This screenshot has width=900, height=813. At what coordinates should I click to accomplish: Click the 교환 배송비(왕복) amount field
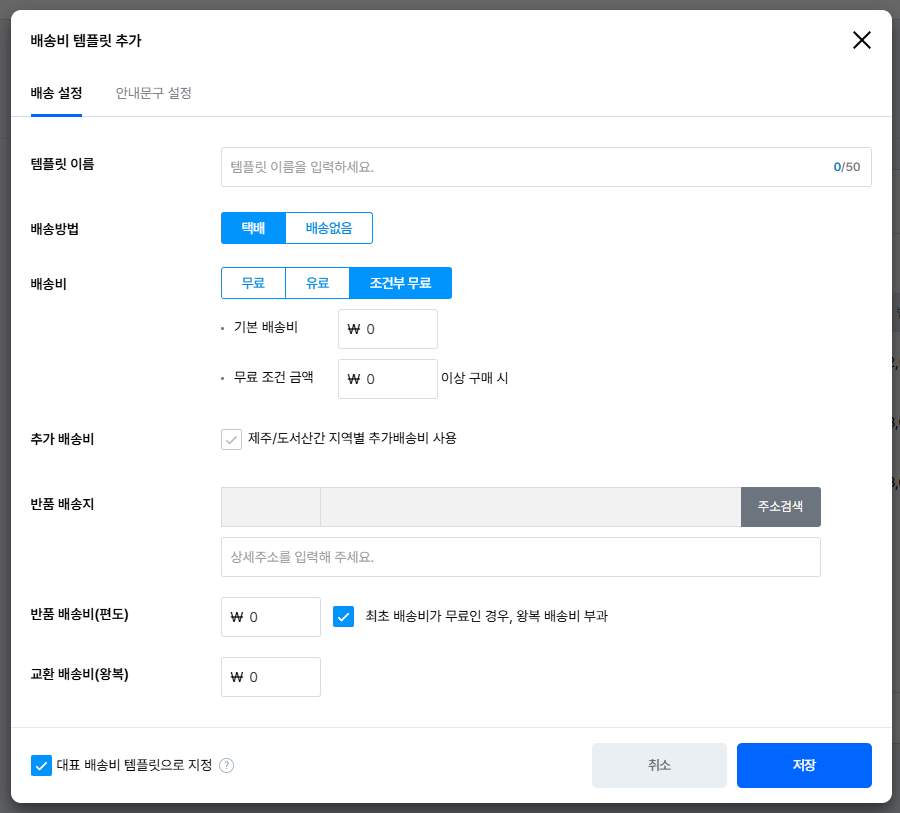279,677
